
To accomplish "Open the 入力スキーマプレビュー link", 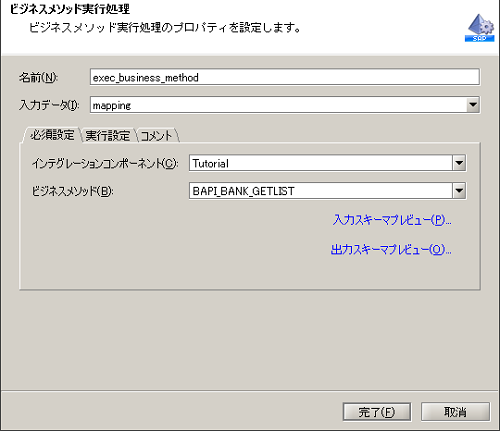I will pos(392,220).
